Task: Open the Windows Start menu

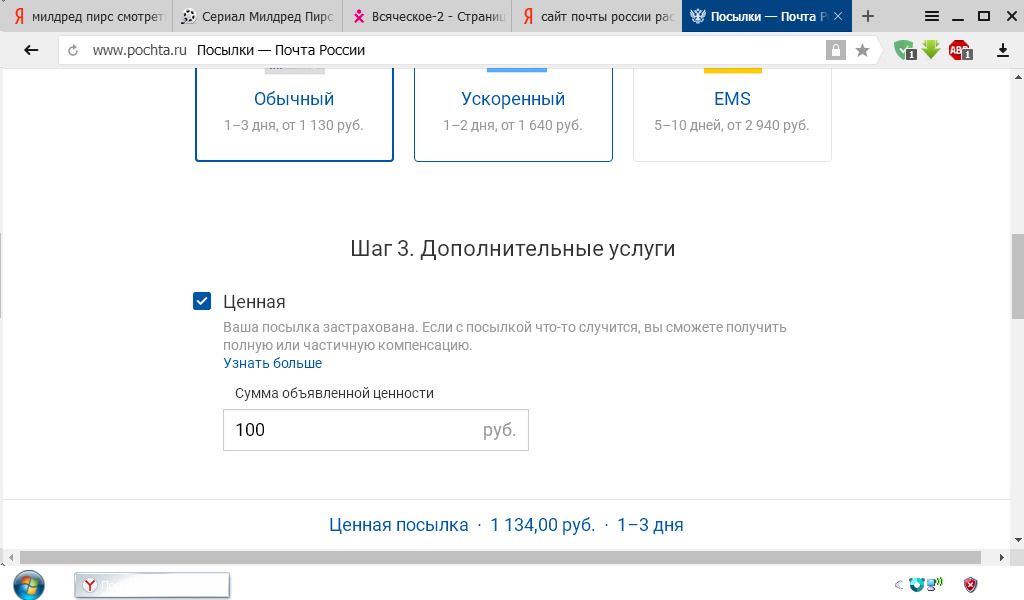Action: click(29, 585)
